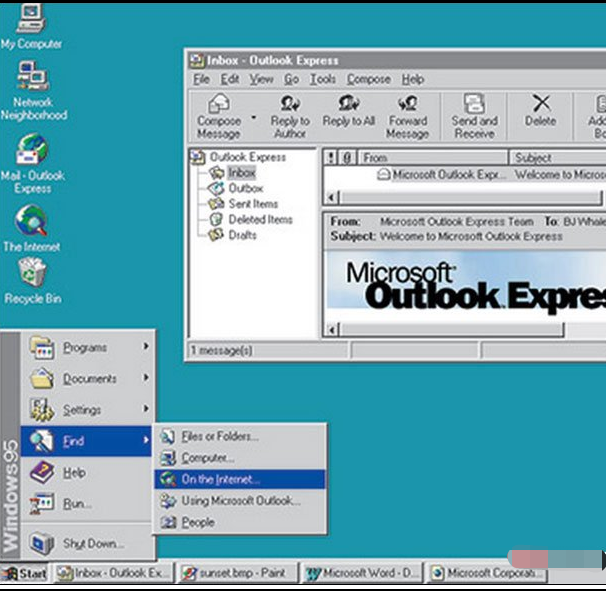Sort by the attachment paperclip column
This screenshot has height=591, width=606.
tap(347, 158)
